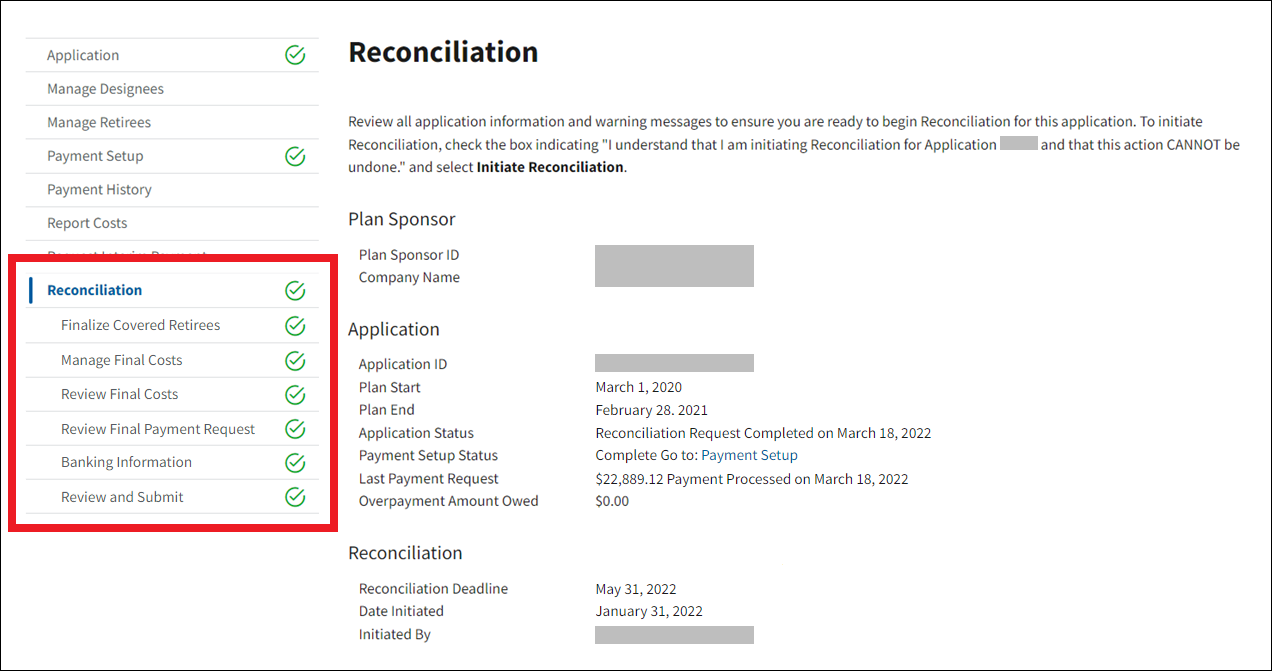Click the checkmark beside Finalize Covered Retirees
Image resolution: width=1272 pixels, height=671 pixels.
[x=295, y=326]
